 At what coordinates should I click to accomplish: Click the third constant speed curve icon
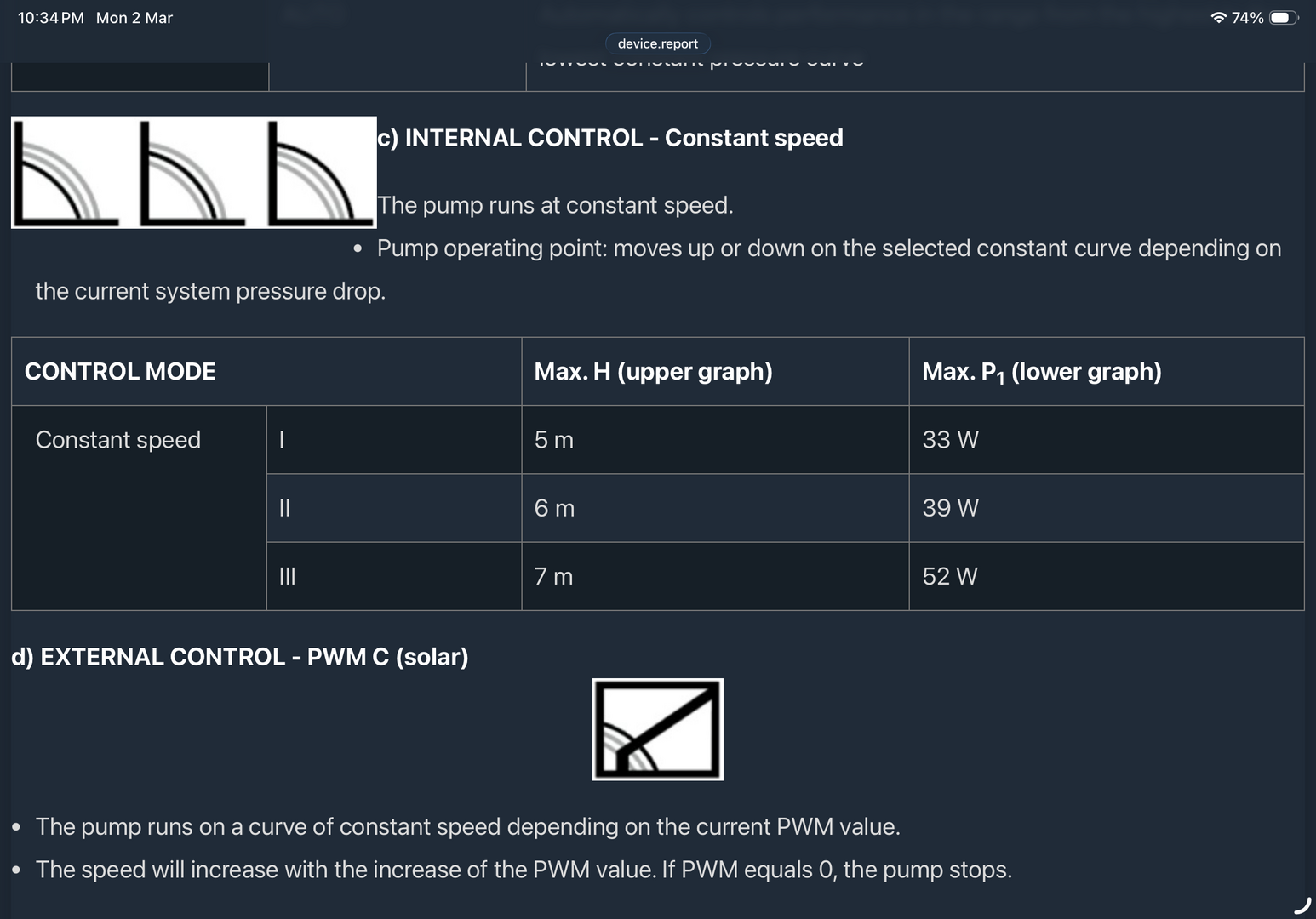click(319, 173)
